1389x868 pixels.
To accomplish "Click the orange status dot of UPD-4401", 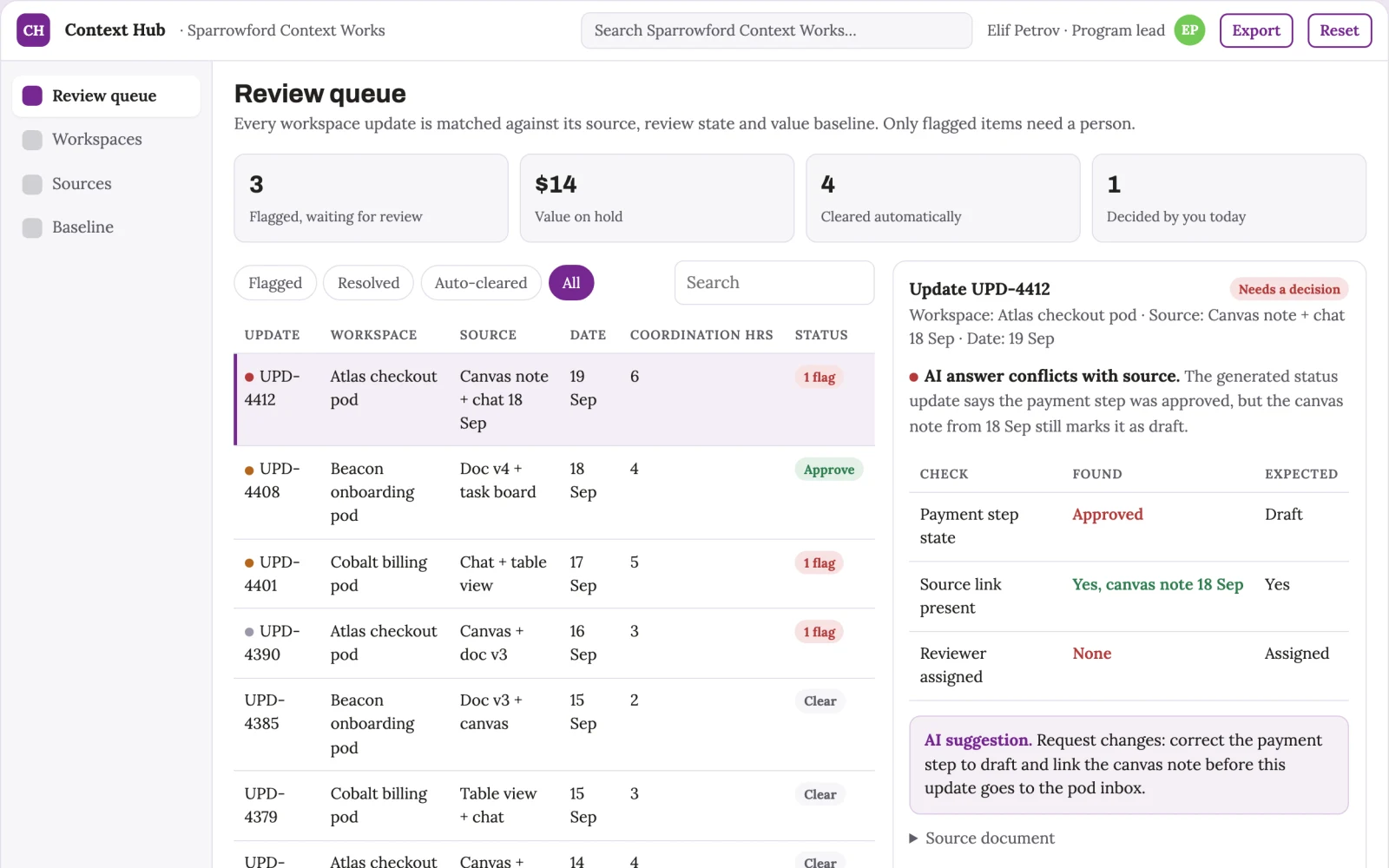I will click(x=249, y=563).
